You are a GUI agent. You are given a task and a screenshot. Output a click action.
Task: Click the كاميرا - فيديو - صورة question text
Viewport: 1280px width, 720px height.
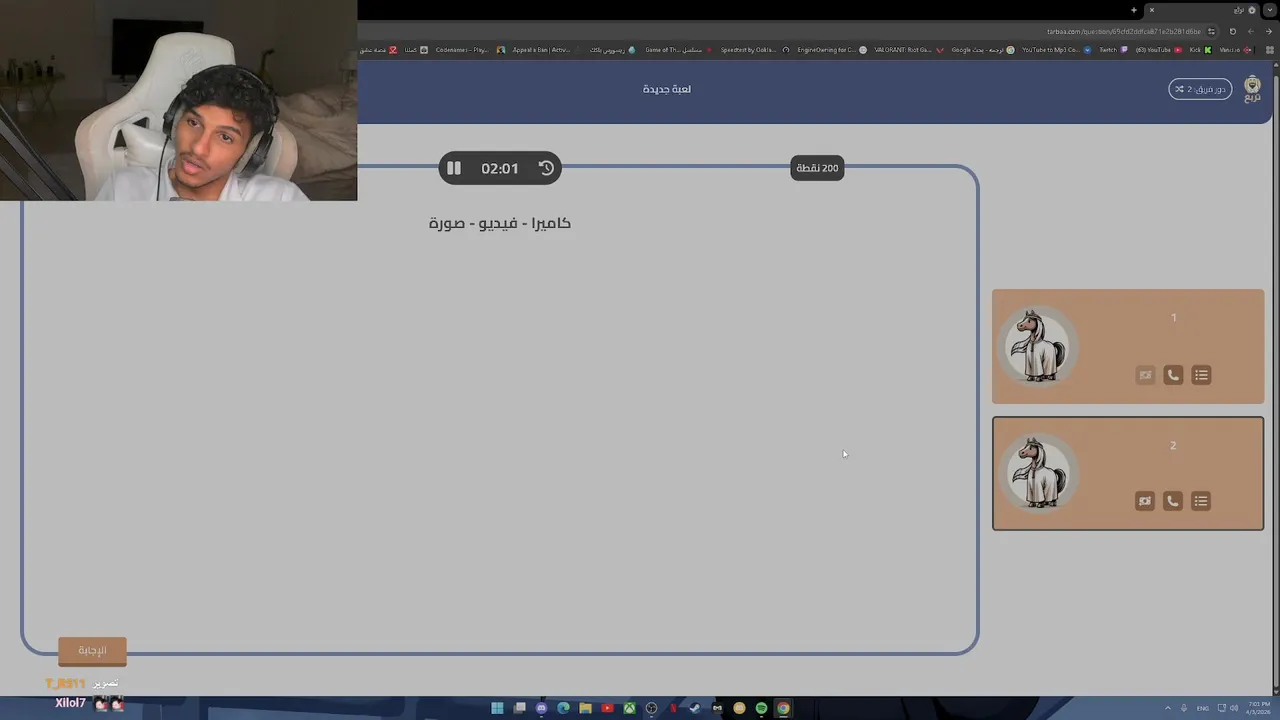click(x=500, y=223)
